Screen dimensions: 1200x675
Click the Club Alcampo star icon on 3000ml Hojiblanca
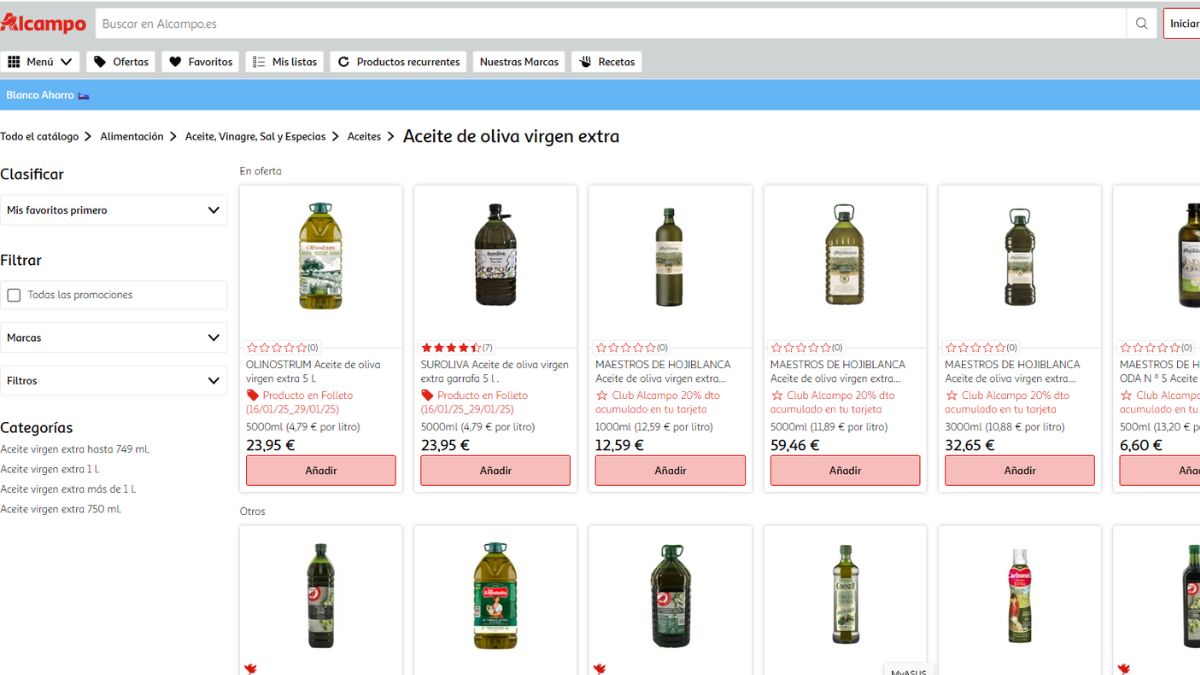point(951,396)
